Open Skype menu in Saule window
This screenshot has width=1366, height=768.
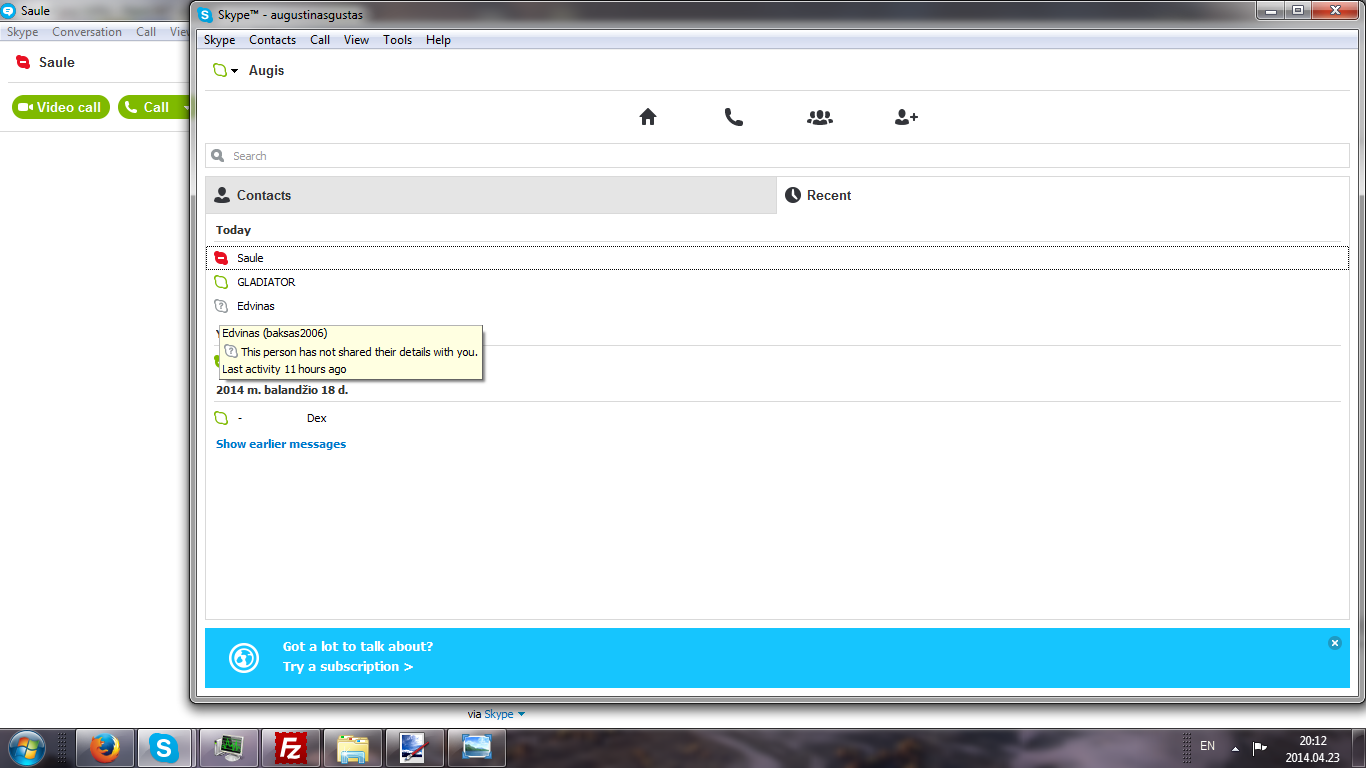22,32
